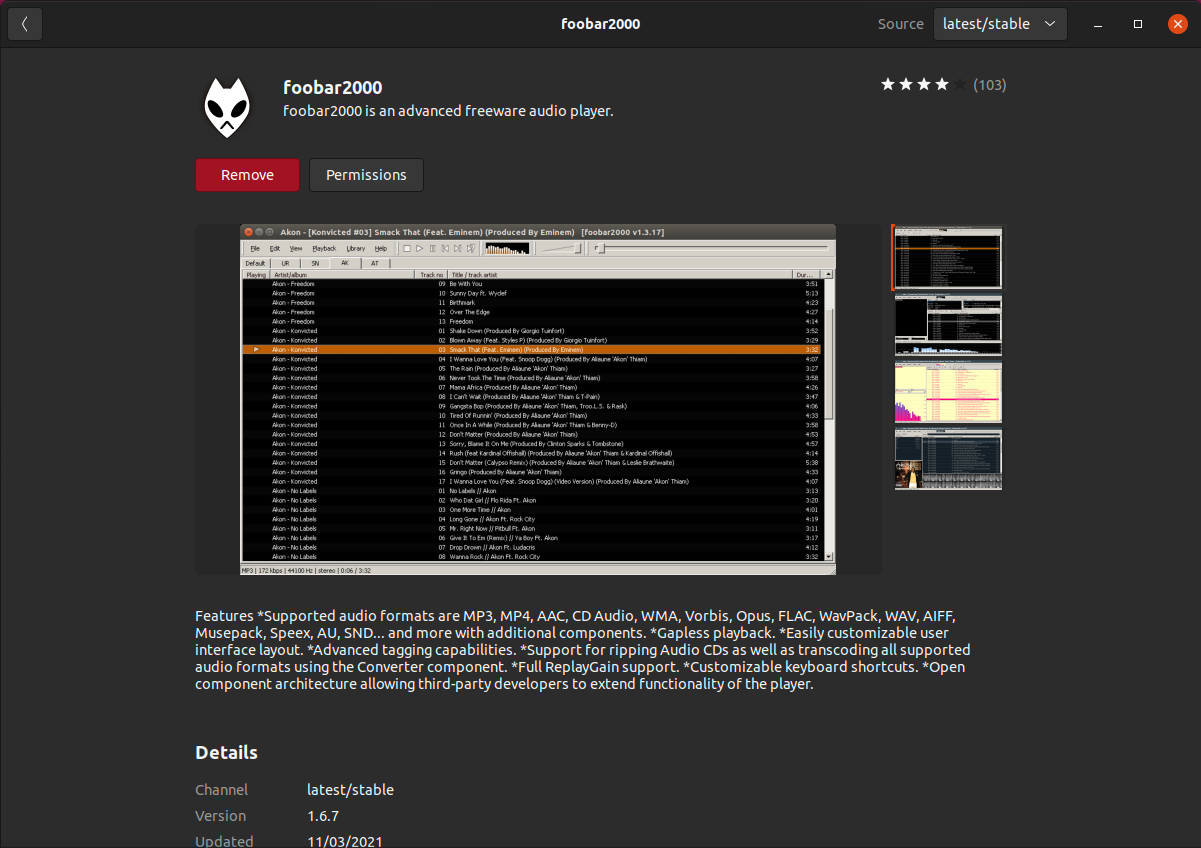This screenshot has width=1201, height=848.
Task: Click the Updated label under Details
Action: click(224, 842)
